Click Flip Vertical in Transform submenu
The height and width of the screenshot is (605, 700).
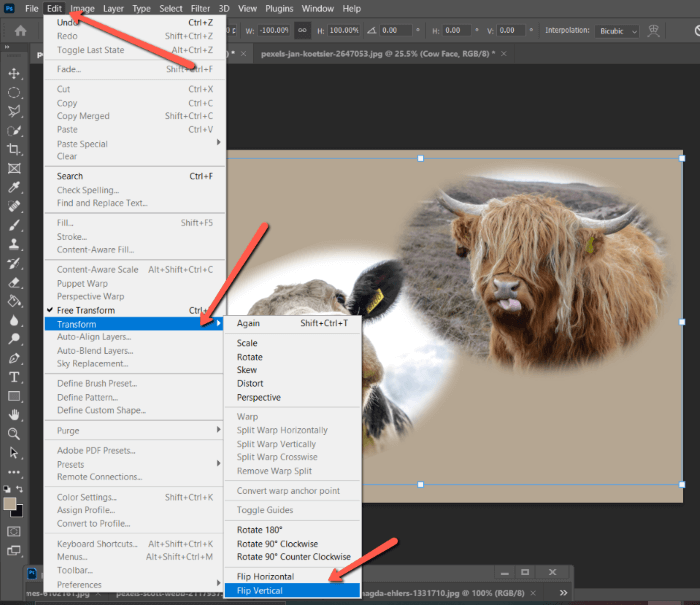[260, 591]
